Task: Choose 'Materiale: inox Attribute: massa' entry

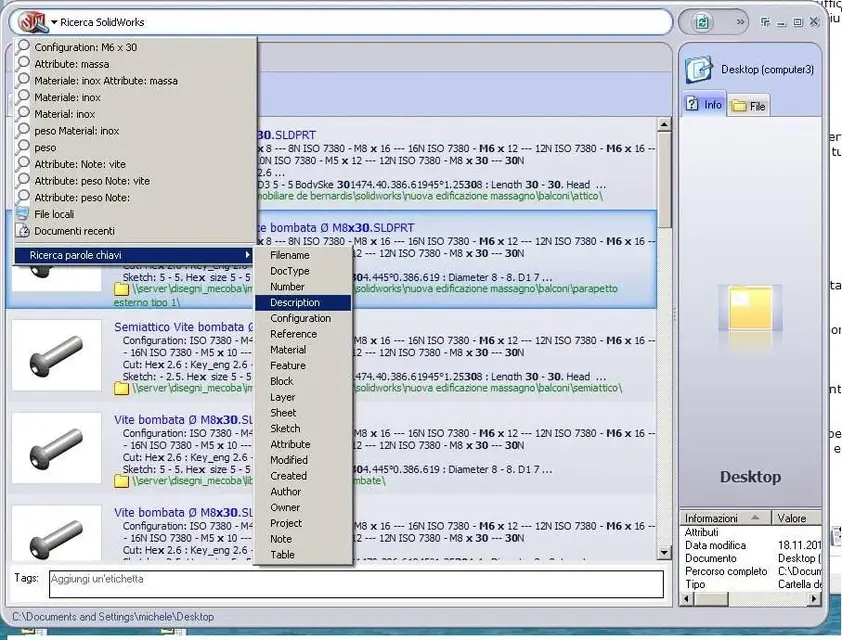Action: tap(106, 81)
